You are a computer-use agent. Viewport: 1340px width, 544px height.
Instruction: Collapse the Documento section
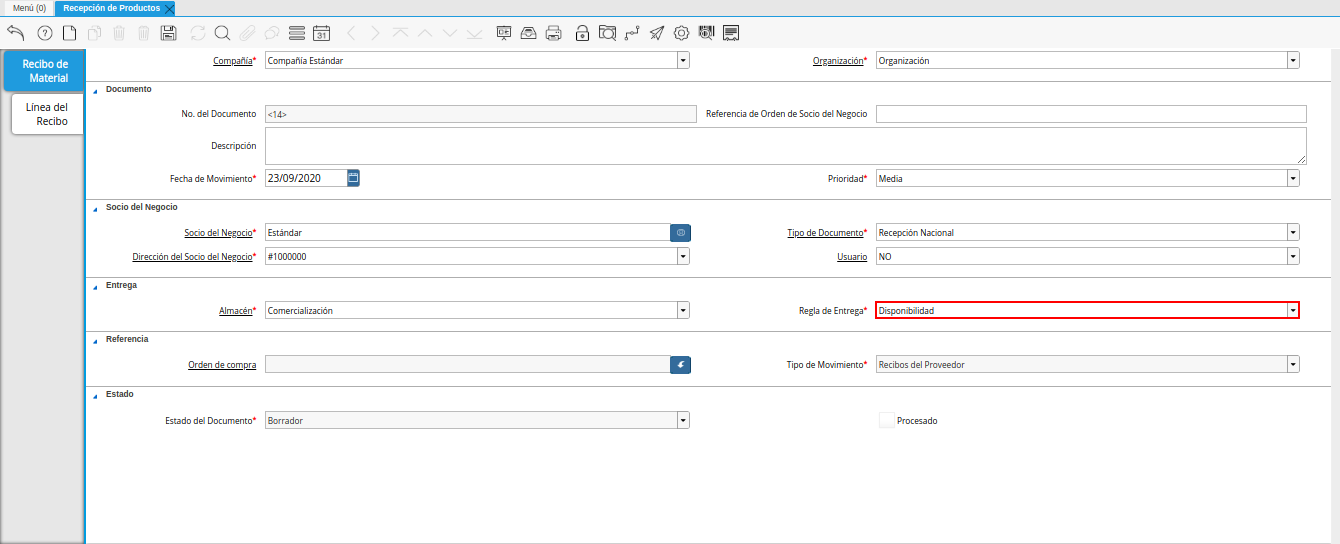coord(96,90)
